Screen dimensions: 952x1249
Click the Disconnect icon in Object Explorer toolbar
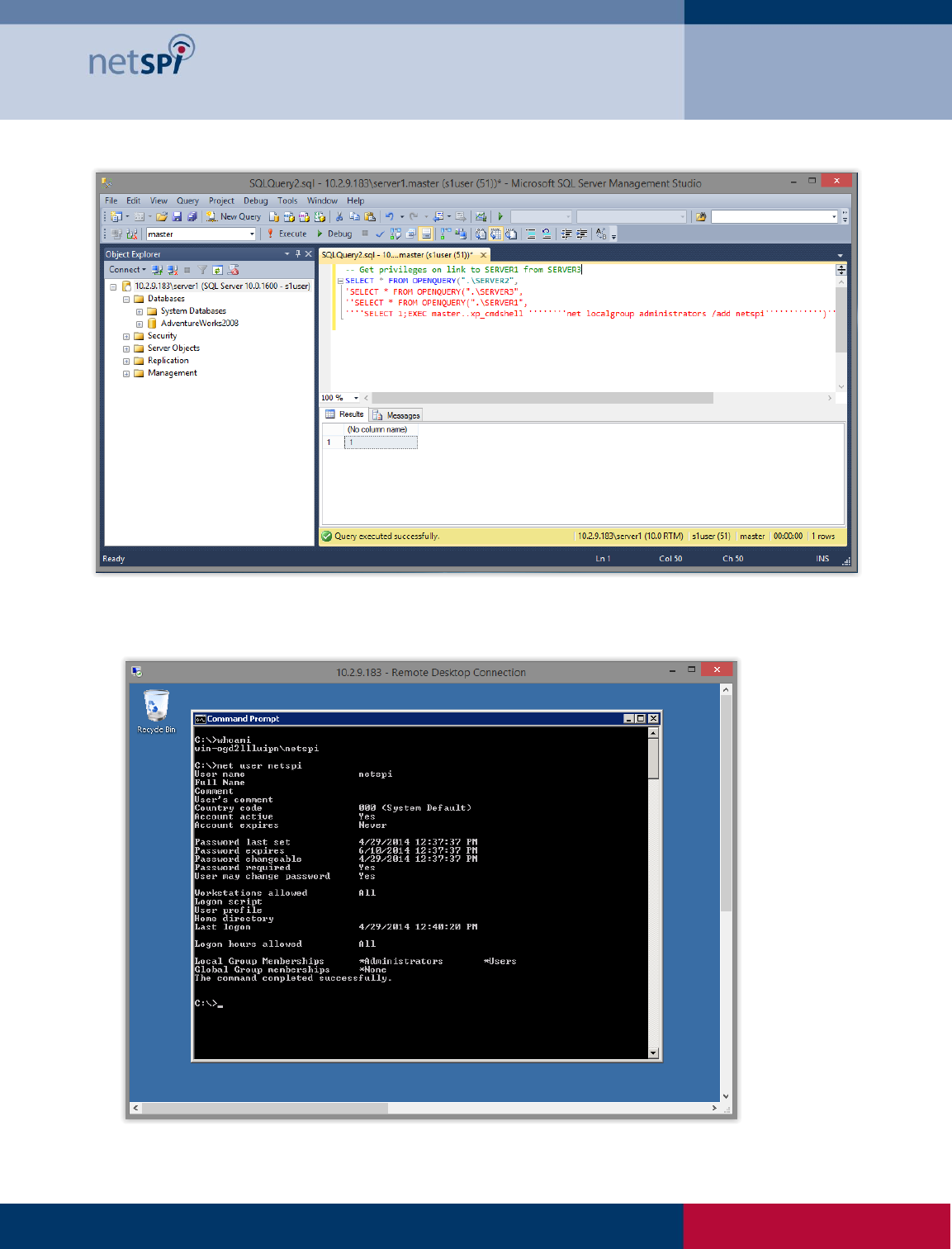pos(173,269)
